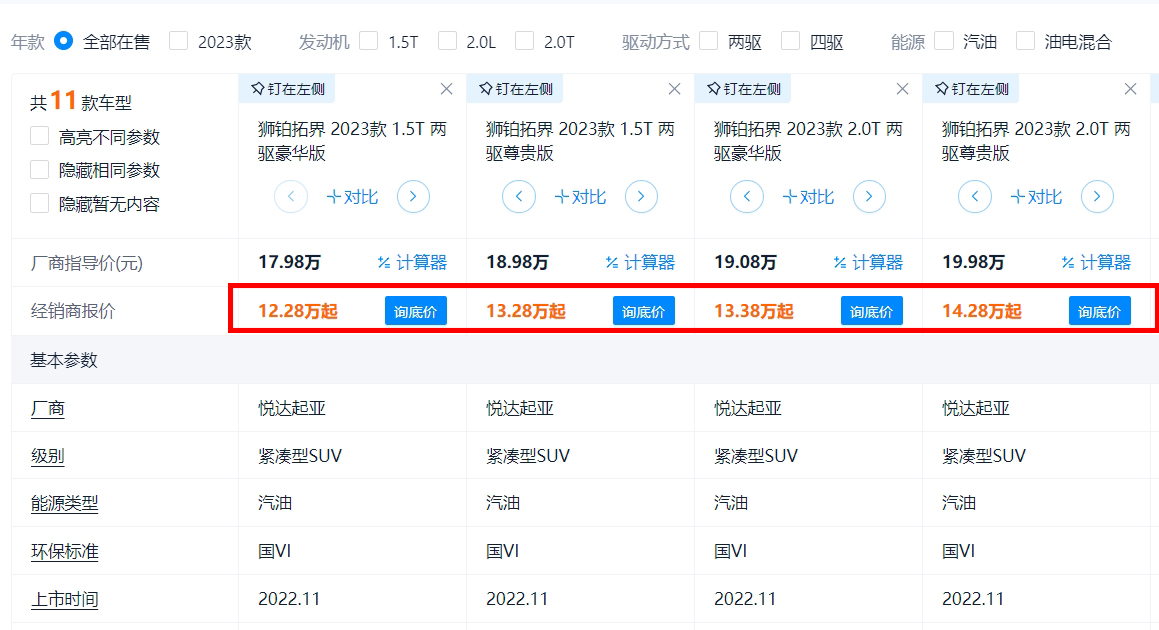Click the 经销商报价 row label
Screen dimensions: 1159x630
click(72, 311)
